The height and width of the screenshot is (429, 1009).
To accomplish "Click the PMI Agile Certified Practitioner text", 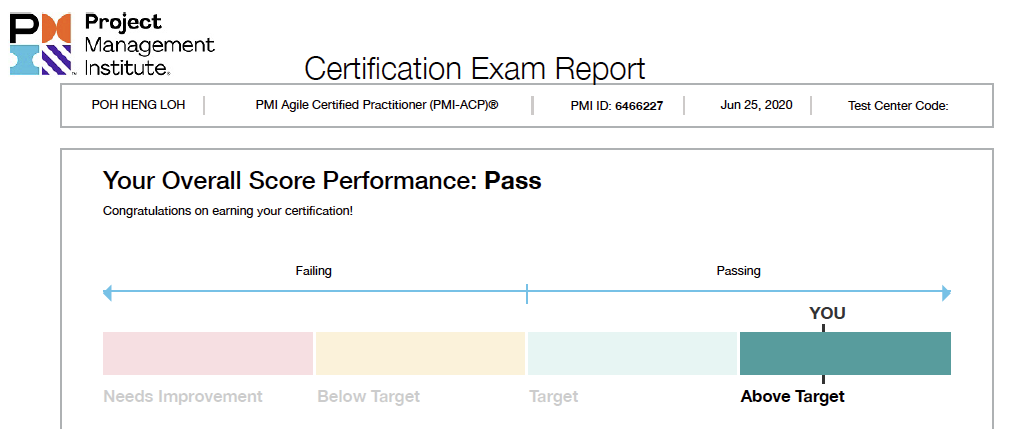I will (376, 105).
